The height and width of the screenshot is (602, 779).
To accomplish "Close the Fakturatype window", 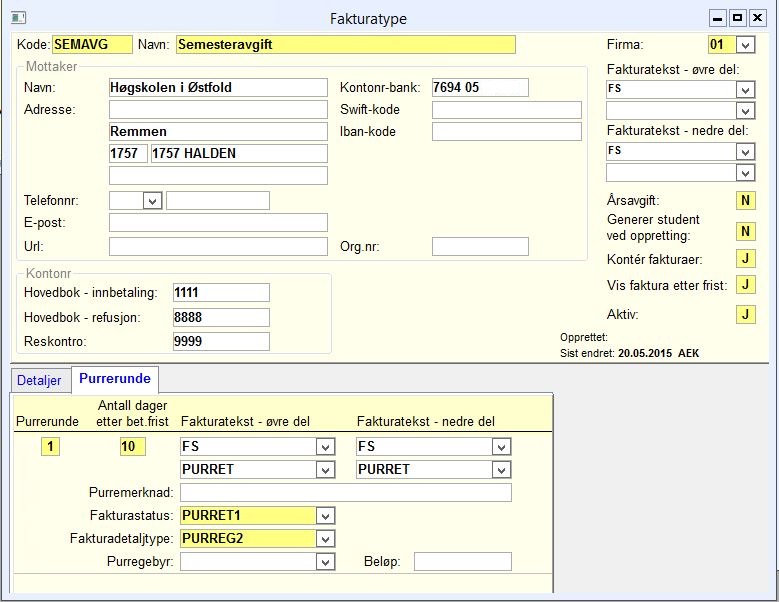I will (757, 19).
